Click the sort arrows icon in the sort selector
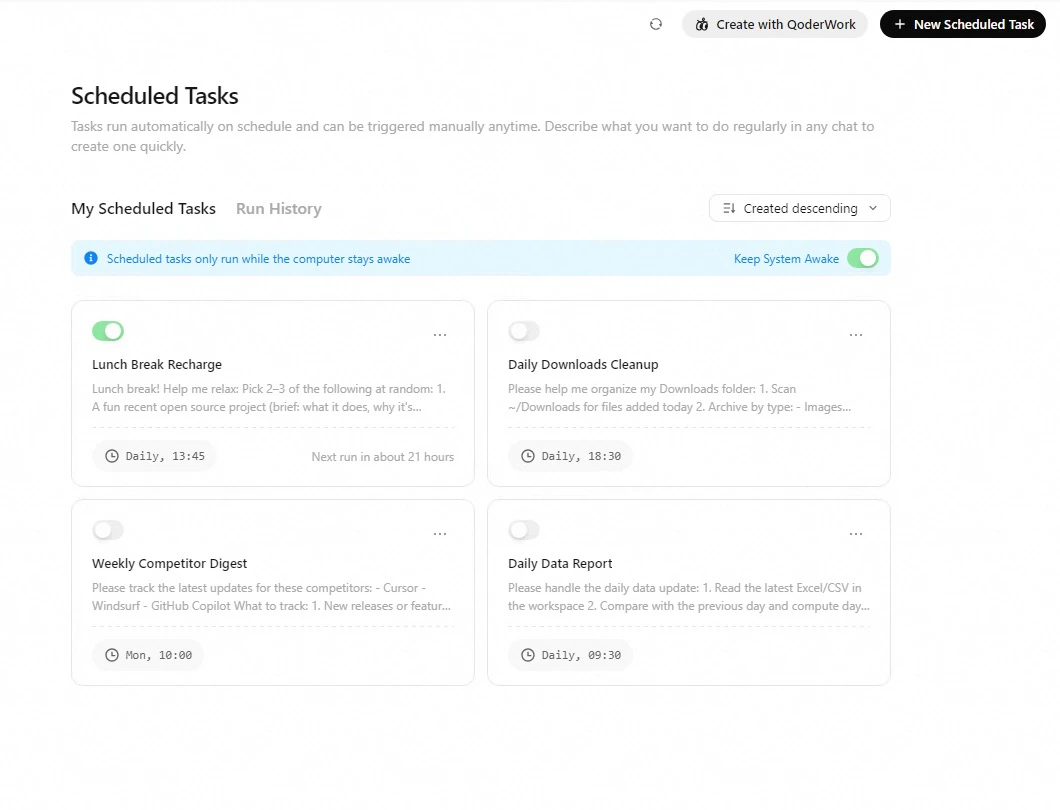Viewport: 1060px width, 810px height. click(x=729, y=208)
